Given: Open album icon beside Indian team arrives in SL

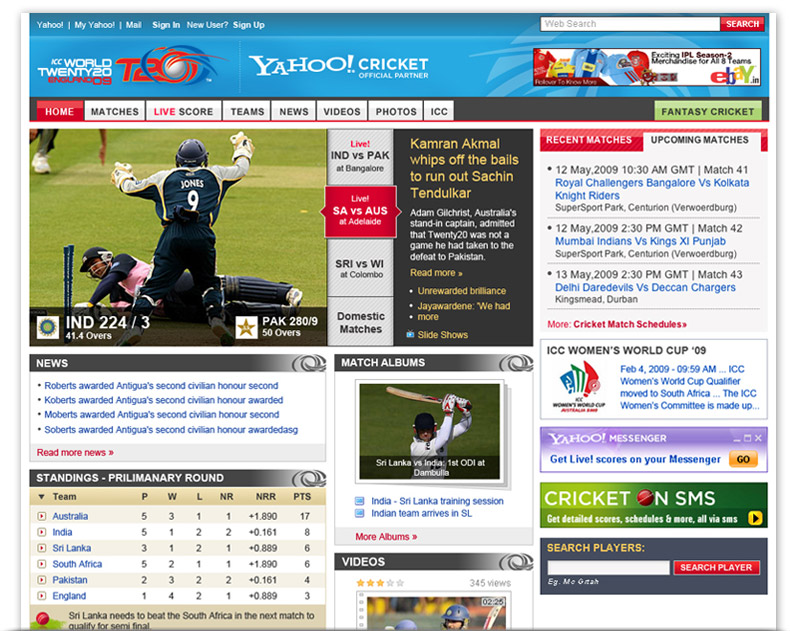Looking at the screenshot, I should click(359, 514).
